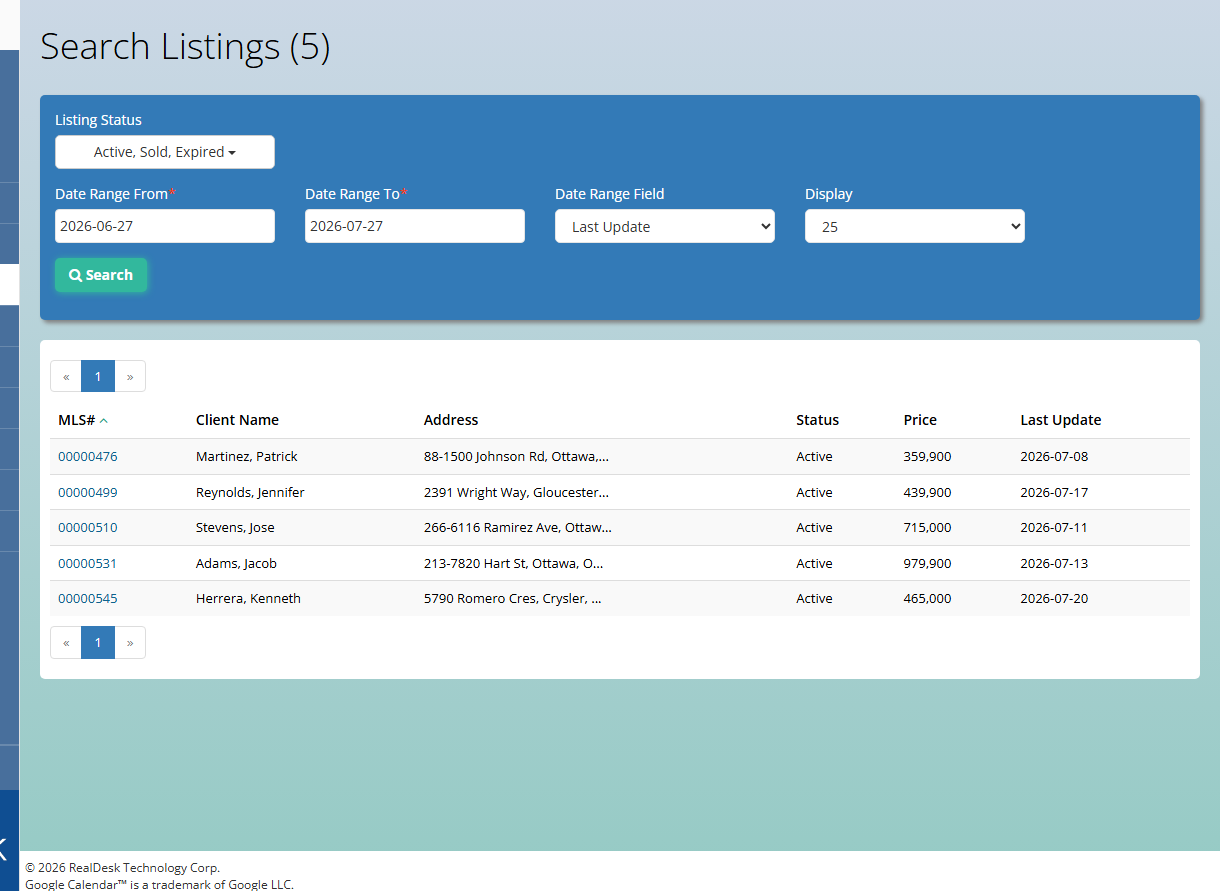Click client name Reynolds, Jennifer
Screen dimensions: 1220x891
click(250, 492)
